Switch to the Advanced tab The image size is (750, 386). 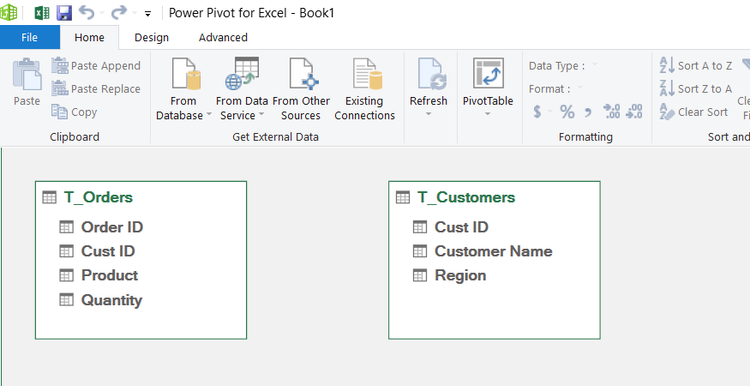coord(223,37)
